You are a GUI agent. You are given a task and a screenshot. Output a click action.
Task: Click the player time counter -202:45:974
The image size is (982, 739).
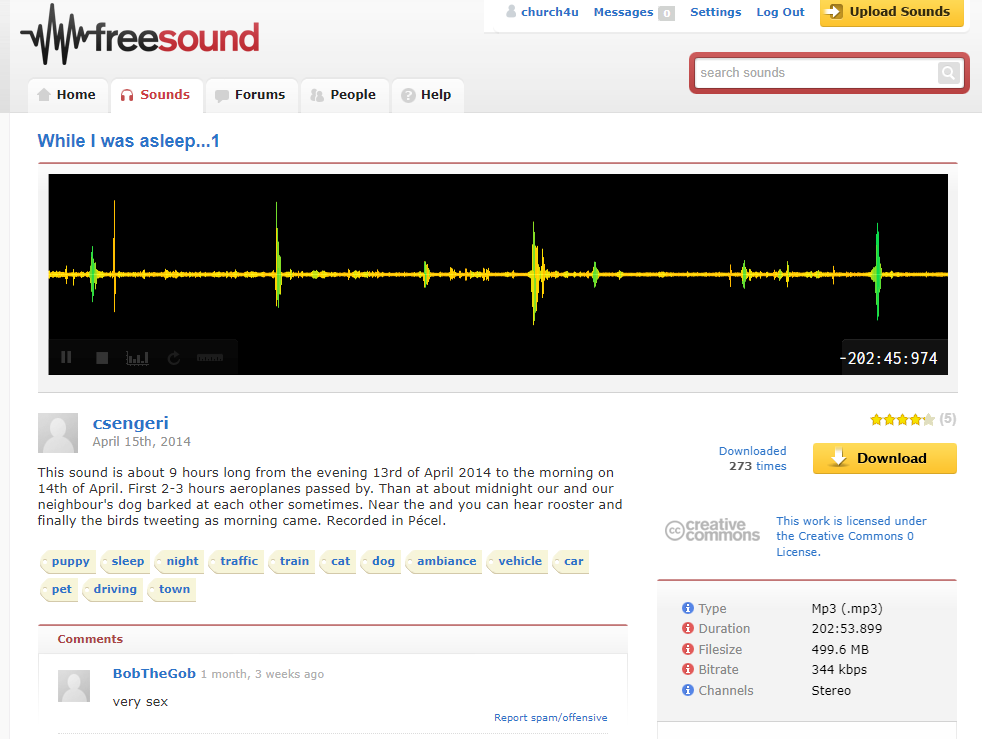coord(888,358)
